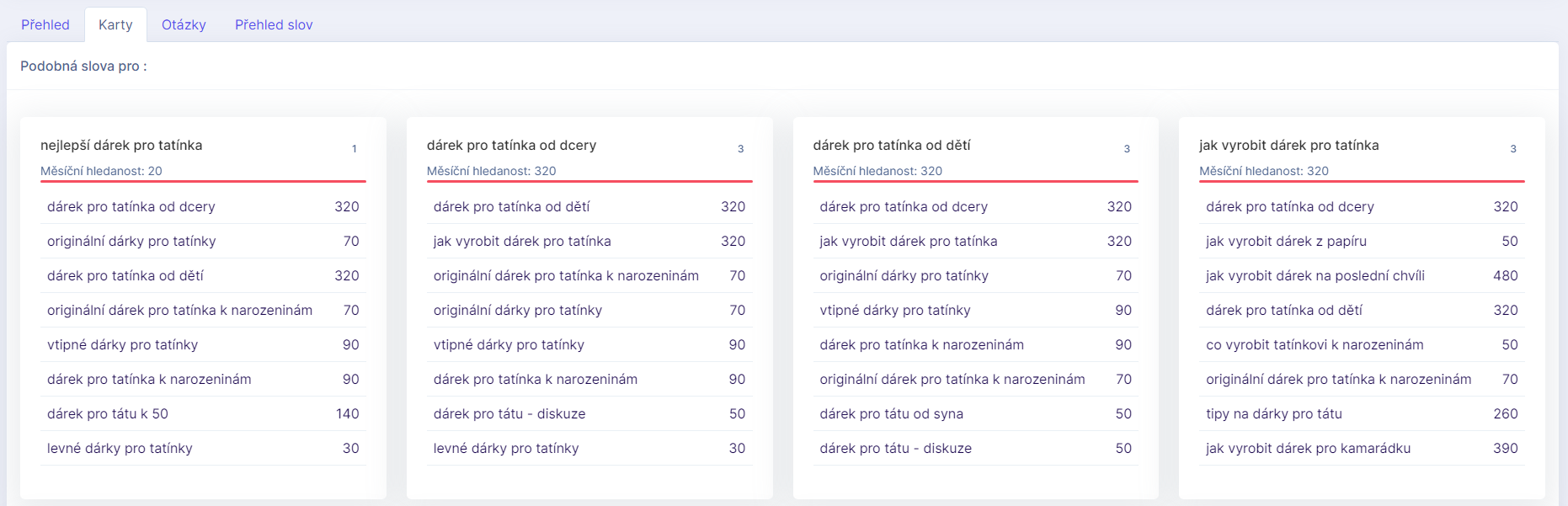This screenshot has width=1568, height=506.
Task: Open the Přehled slov tab
Action: coord(274,24)
